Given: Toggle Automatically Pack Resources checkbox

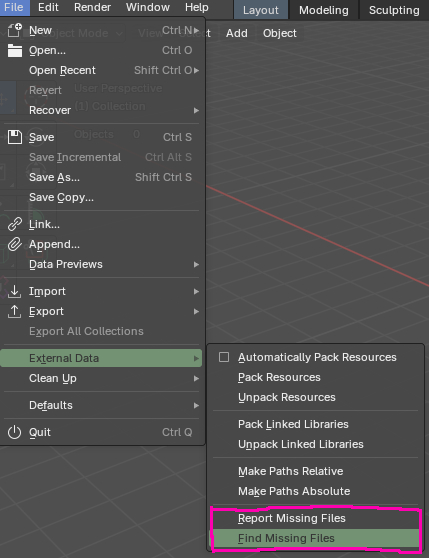Looking at the screenshot, I should pyautogui.click(x=224, y=357).
